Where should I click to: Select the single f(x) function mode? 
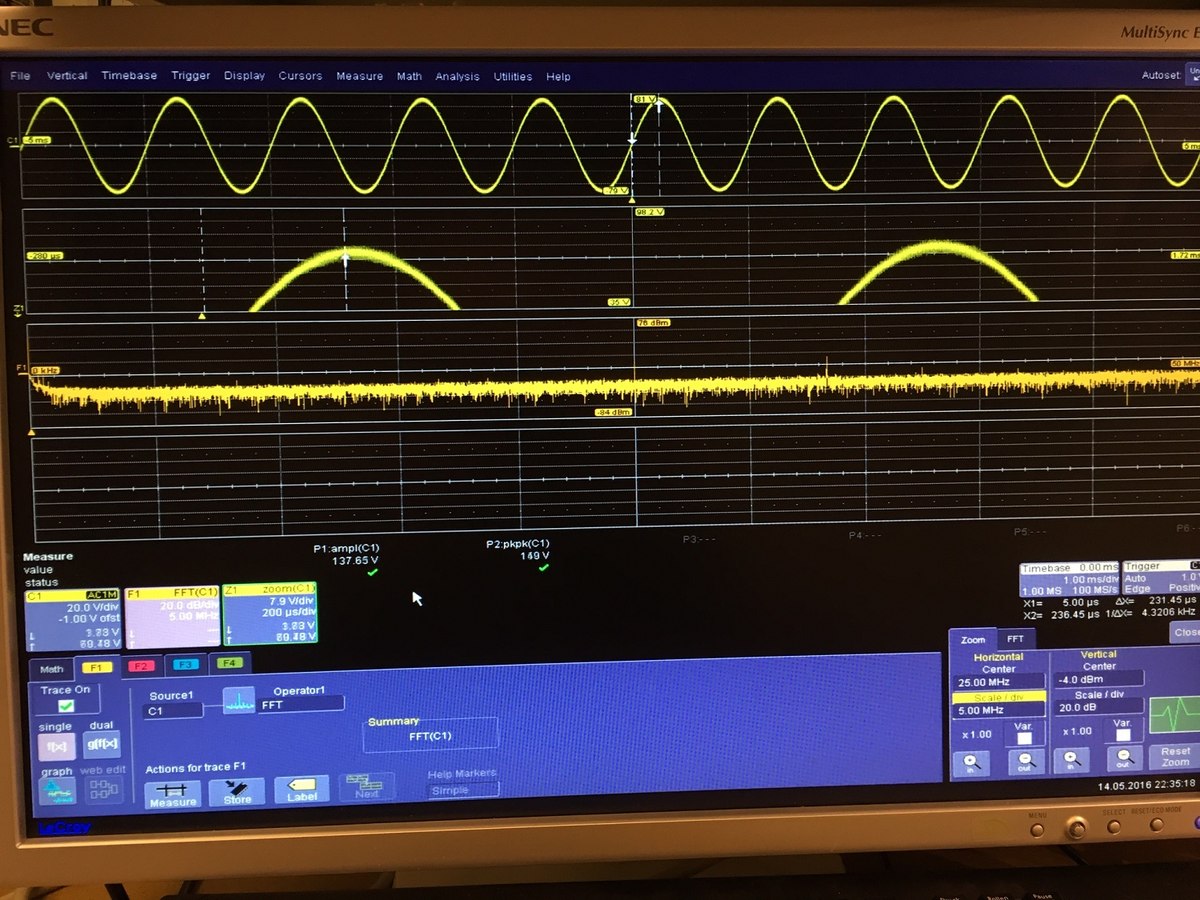click(x=56, y=745)
